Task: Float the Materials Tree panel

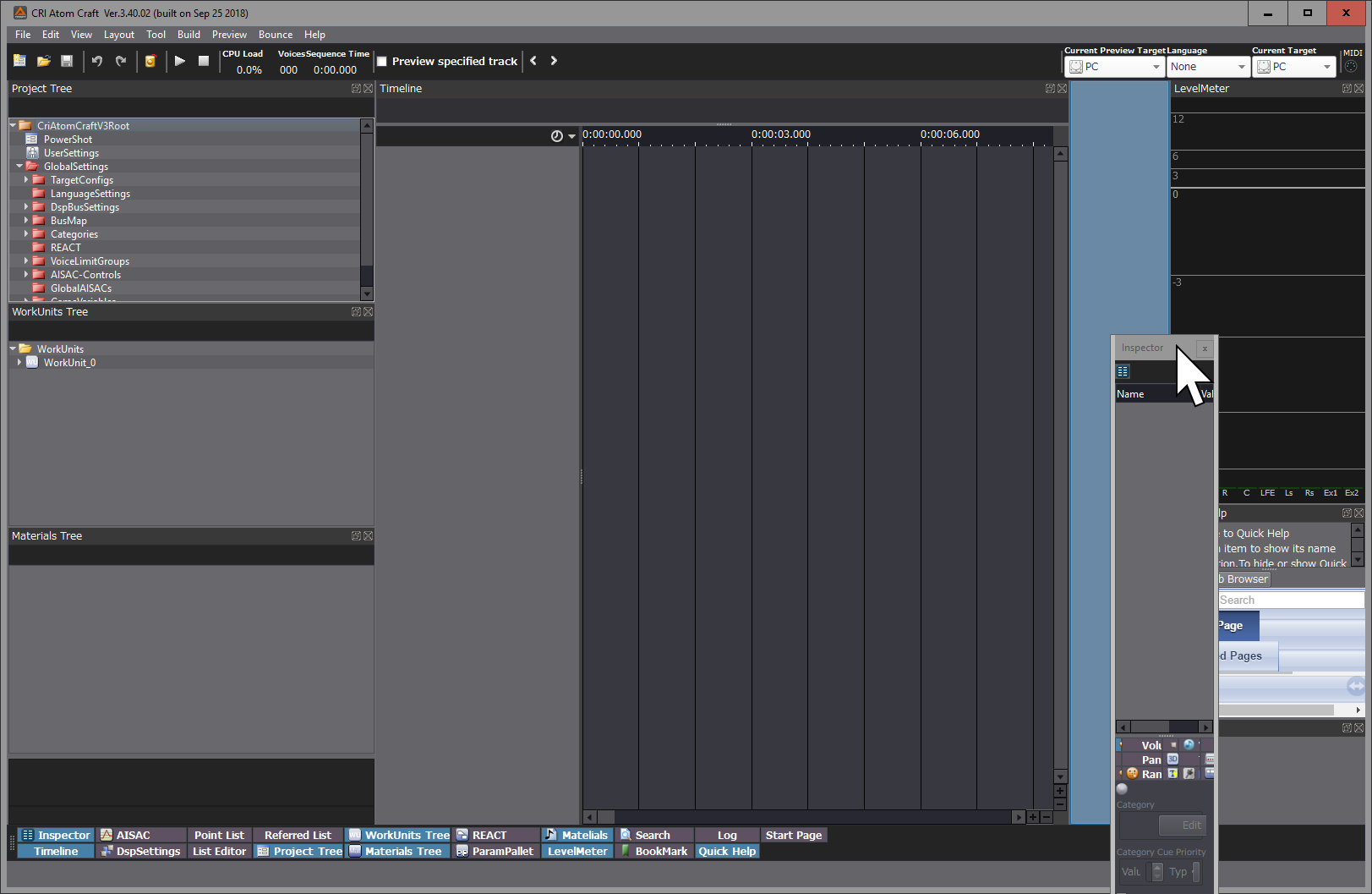Action: [356, 535]
